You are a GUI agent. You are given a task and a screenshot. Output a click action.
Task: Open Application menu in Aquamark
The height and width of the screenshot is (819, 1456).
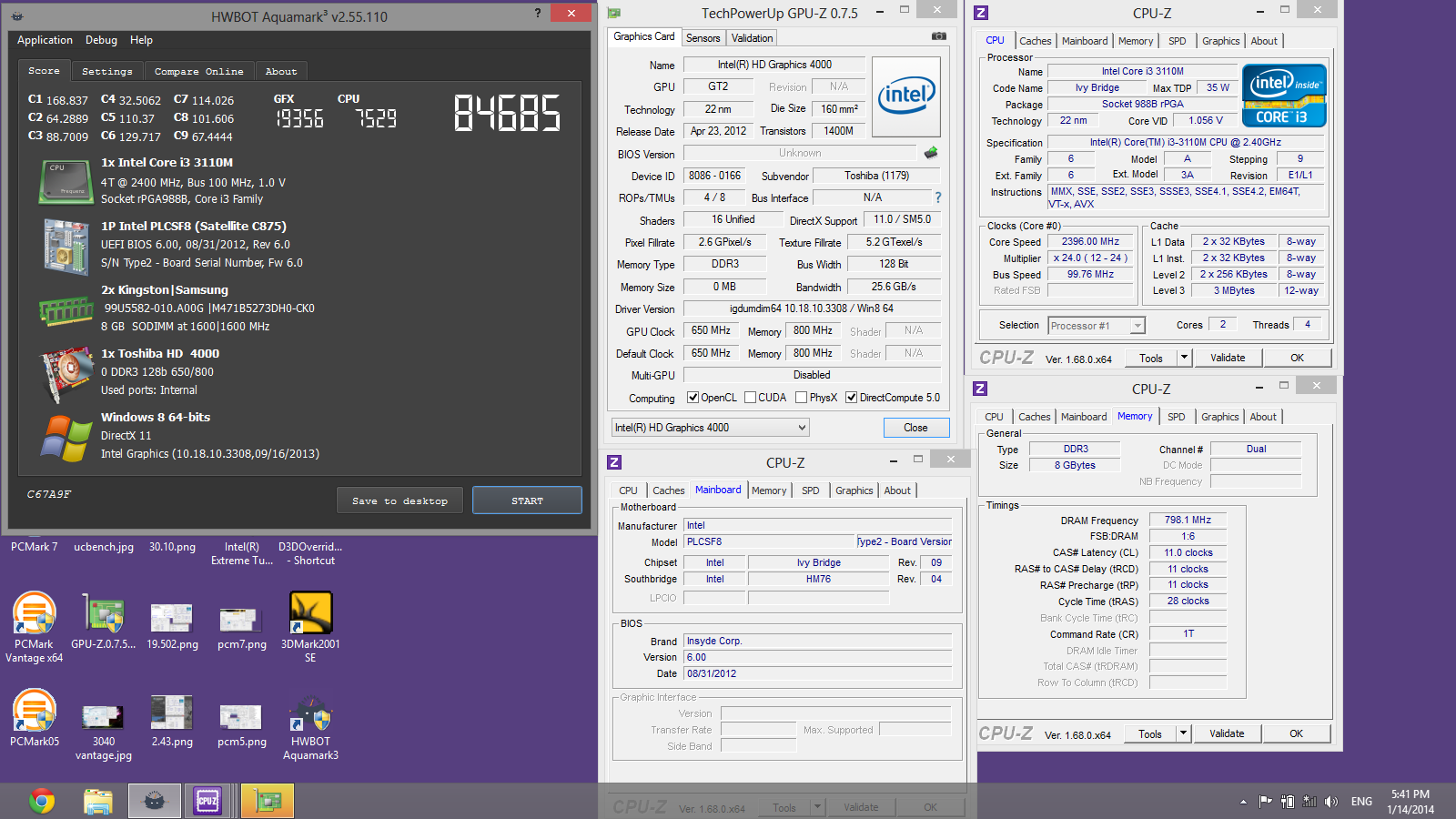pos(45,40)
